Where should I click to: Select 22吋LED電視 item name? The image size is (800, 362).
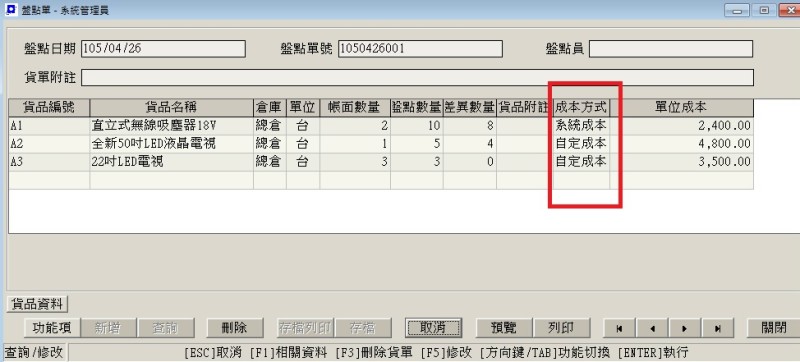pyautogui.click(x=171, y=162)
